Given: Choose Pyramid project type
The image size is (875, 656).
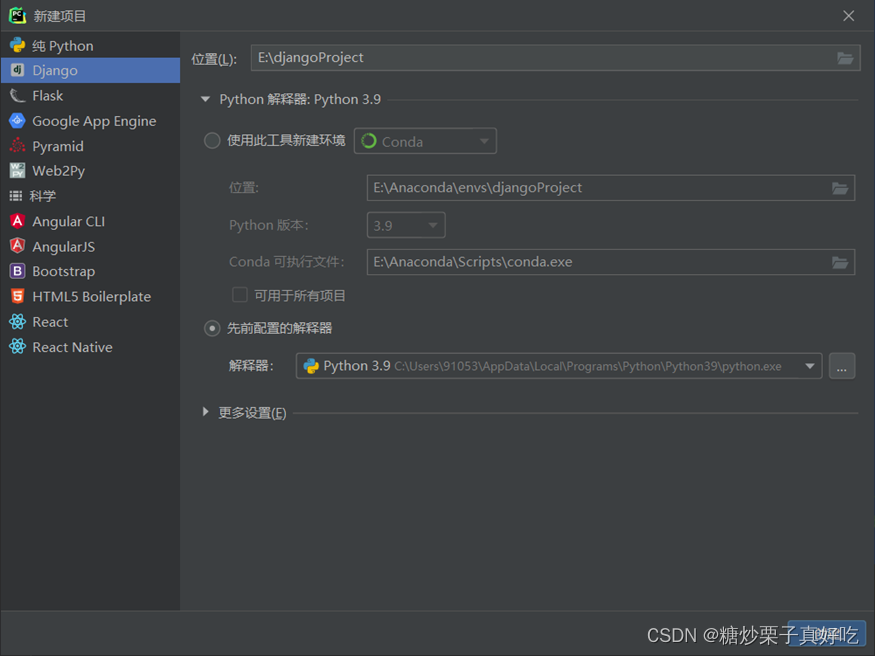Looking at the screenshot, I should [x=90, y=146].
